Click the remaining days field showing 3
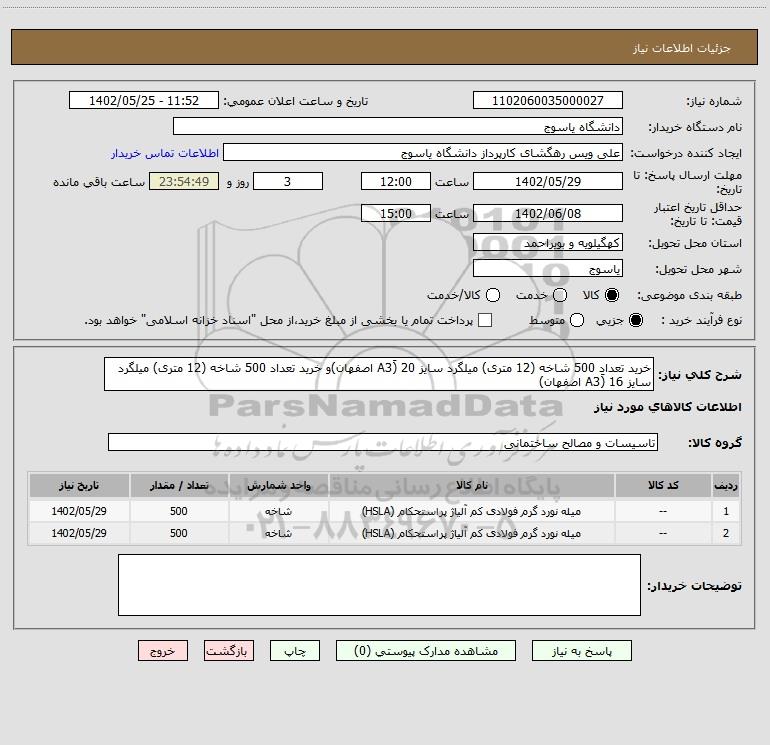 pos(288,181)
